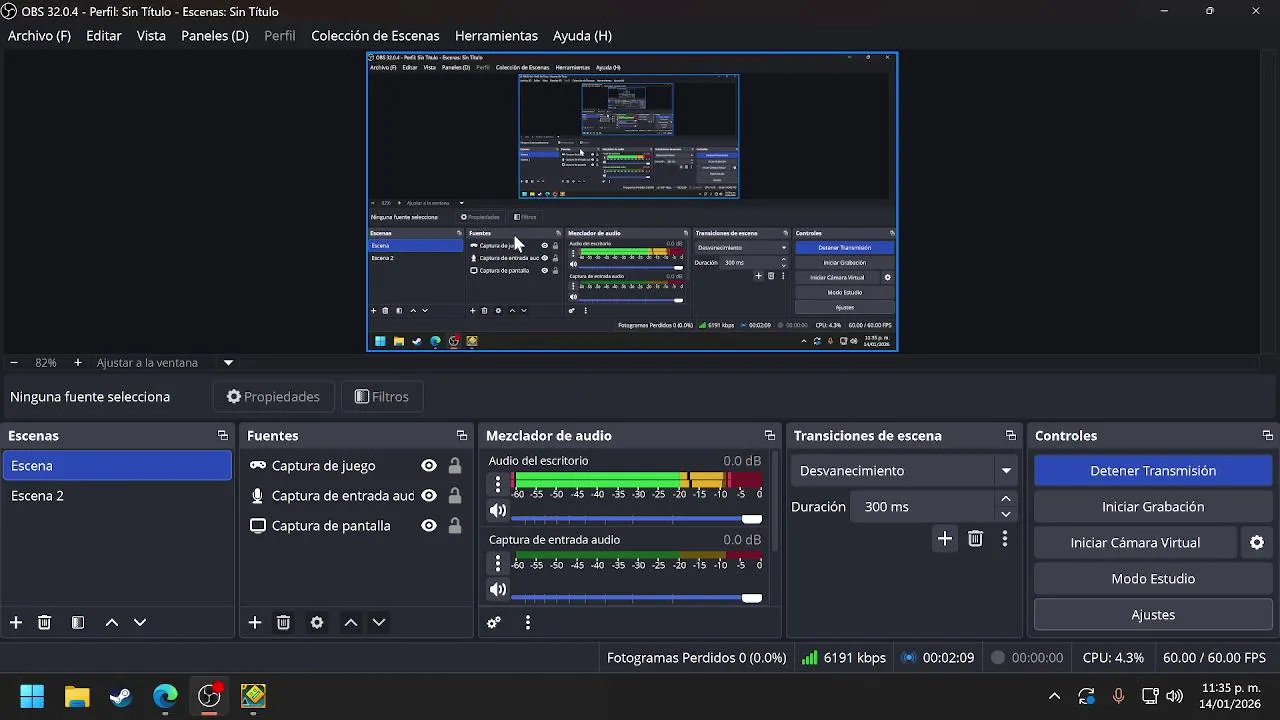The height and width of the screenshot is (720, 1280).
Task: Hide the Captura de juego source
Action: click(429, 466)
